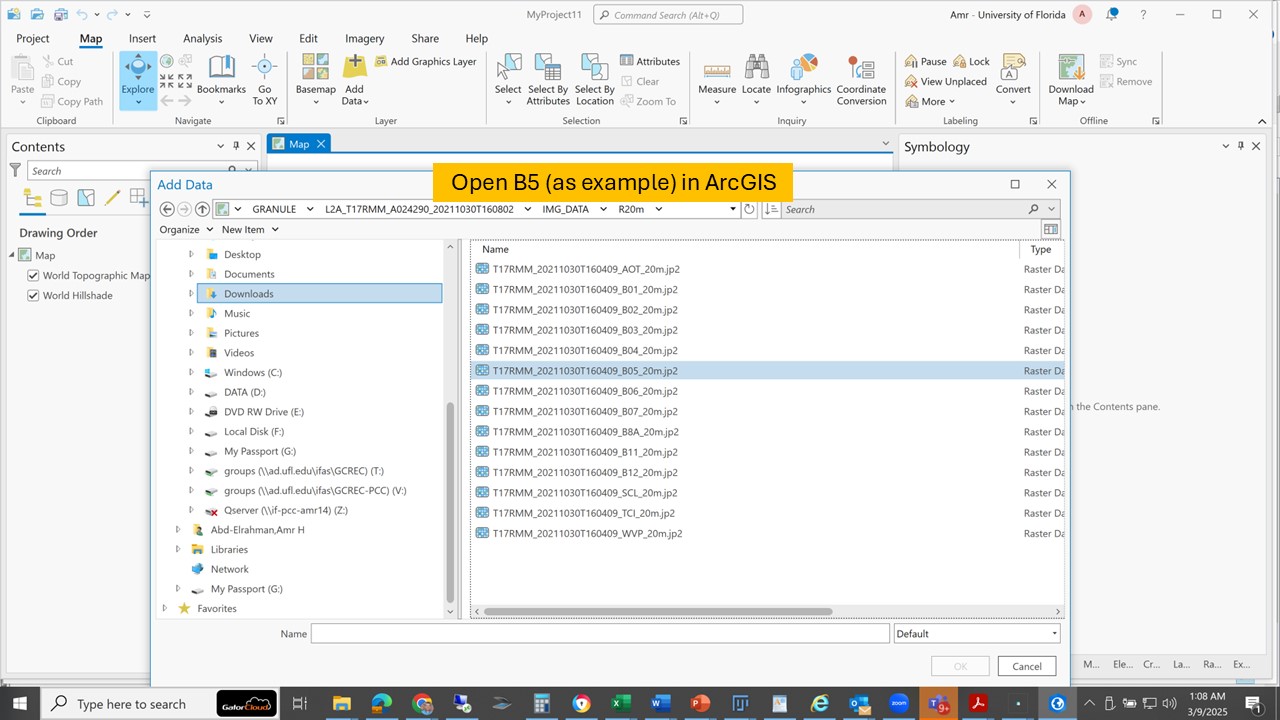The image size is (1280, 720).
Task: Click the IMG_DATA path segment
Action: [566, 209]
